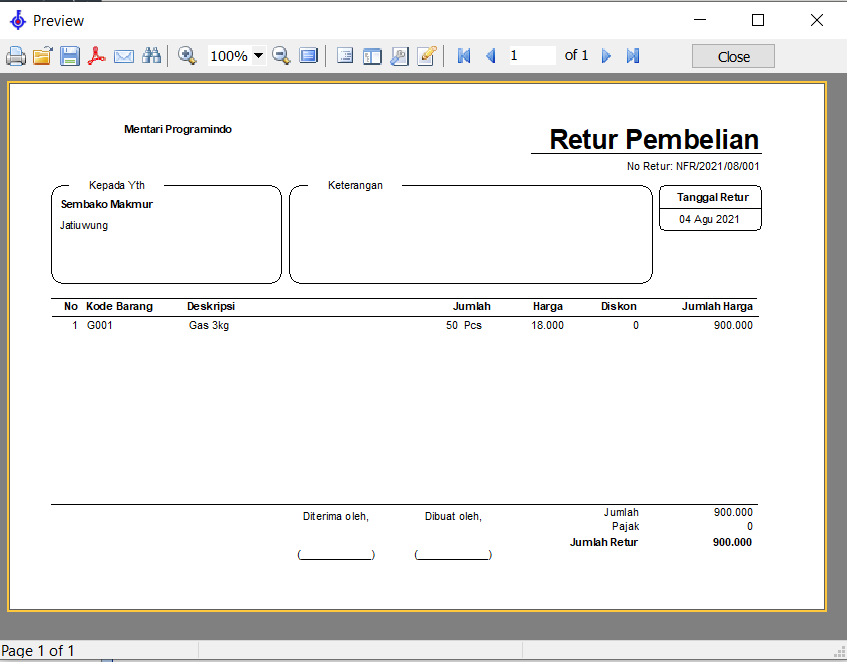The width and height of the screenshot is (847, 662).
Task: Click the Dibuat oleh, signature label
Action: coord(453,516)
